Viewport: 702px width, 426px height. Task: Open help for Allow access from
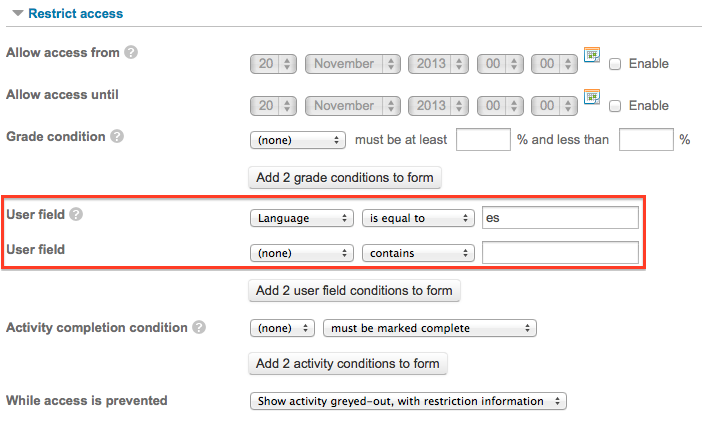131,52
